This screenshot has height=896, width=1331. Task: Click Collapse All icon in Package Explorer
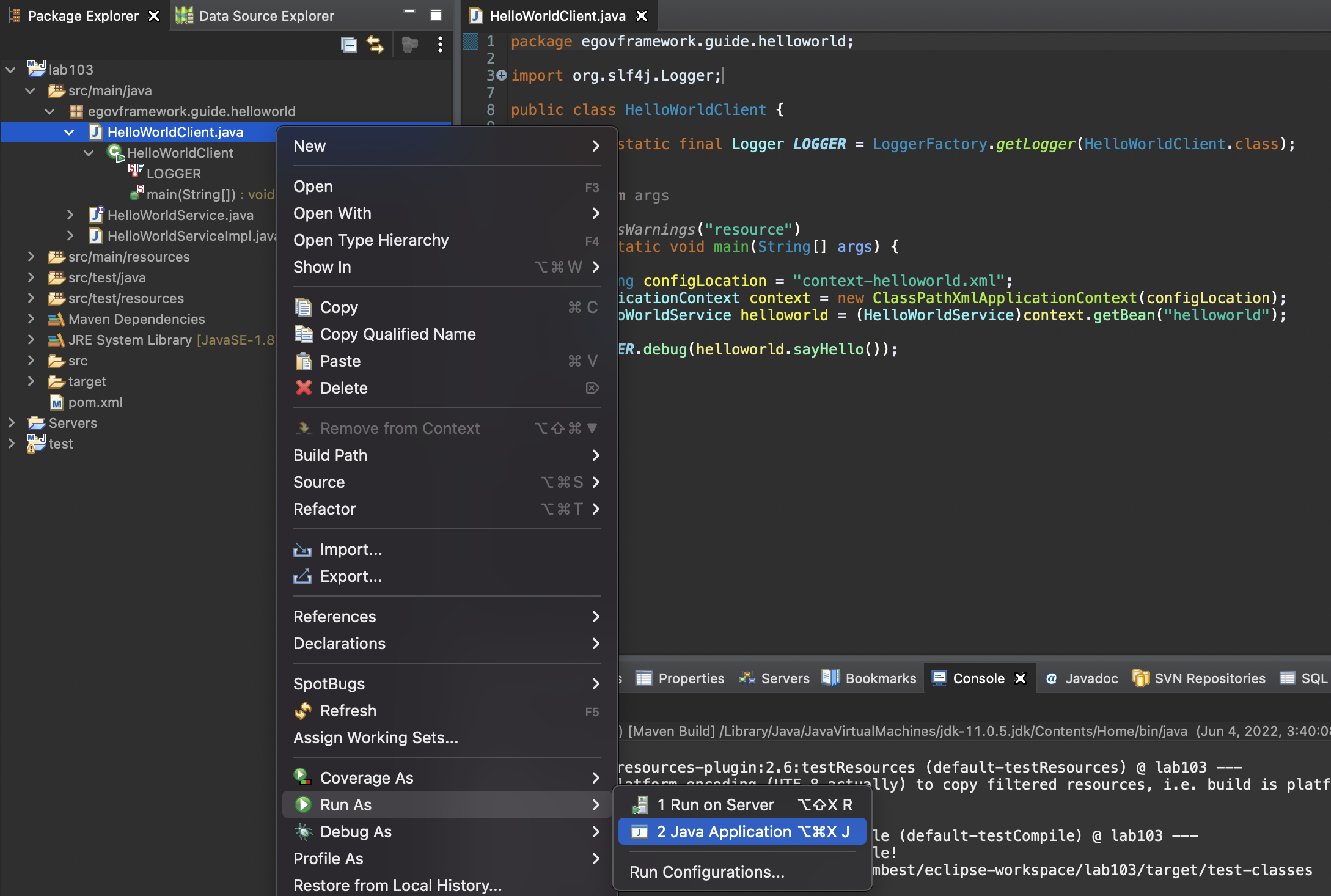coord(348,45)
